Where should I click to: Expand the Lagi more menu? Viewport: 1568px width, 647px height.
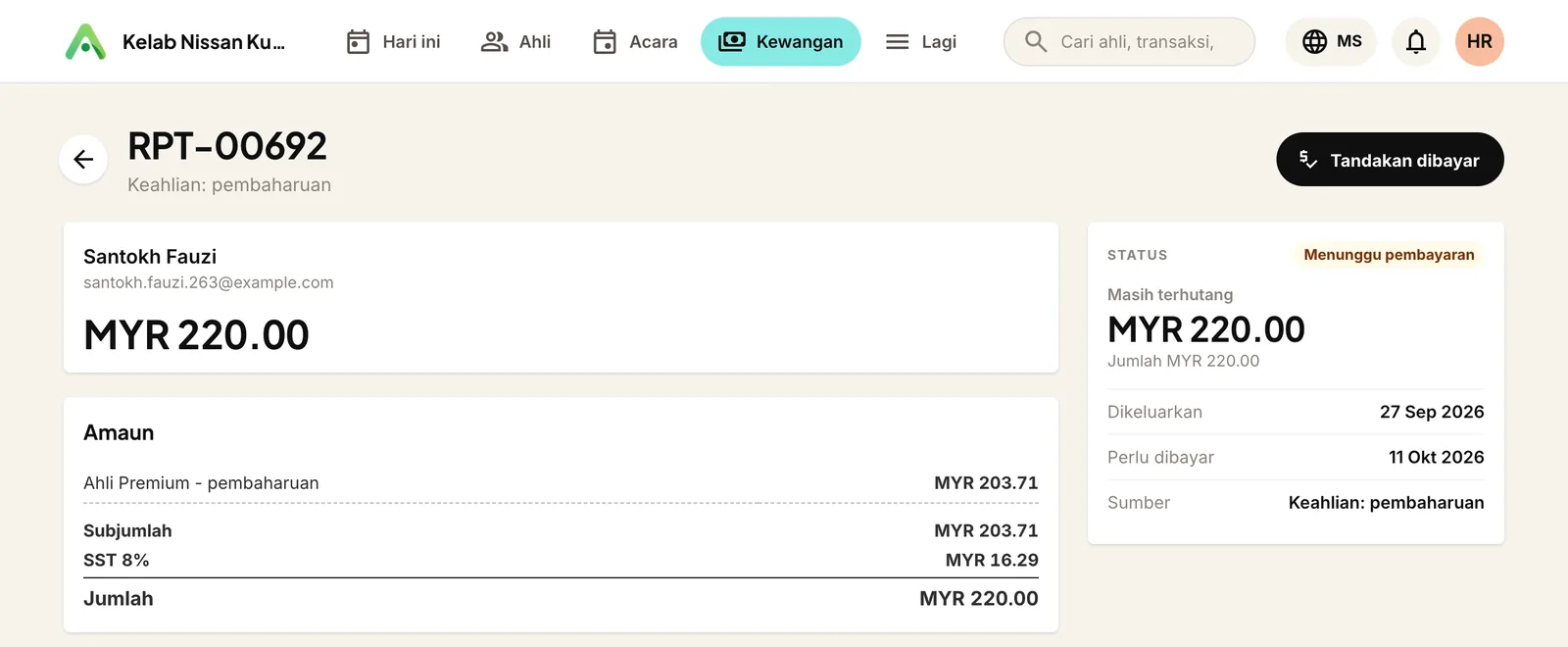pyautogui.click(x=920, y=42)
